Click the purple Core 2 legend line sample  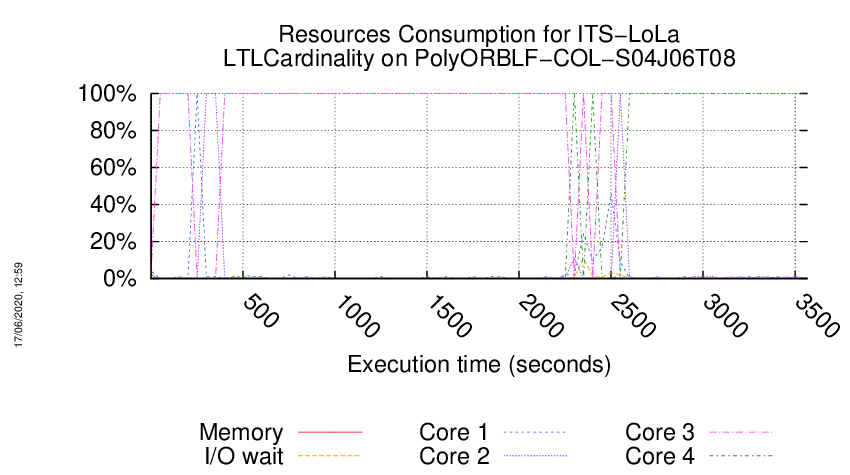pos(535,456)
